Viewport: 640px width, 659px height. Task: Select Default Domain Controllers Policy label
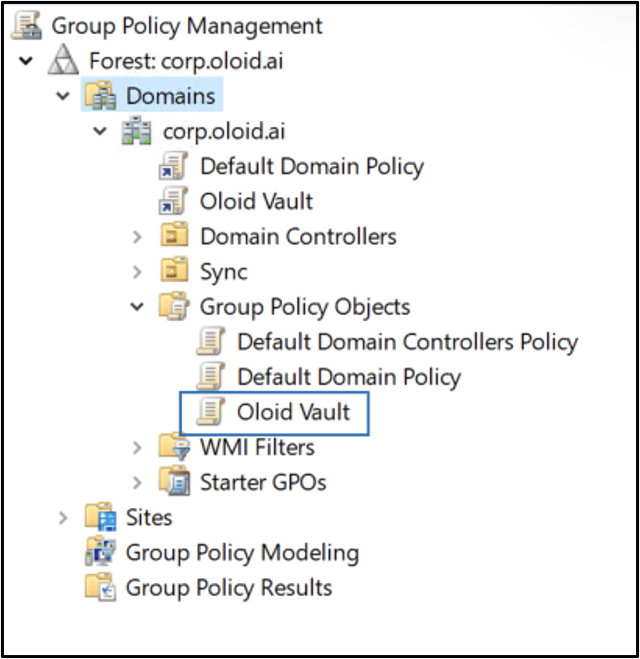[408, 342]
